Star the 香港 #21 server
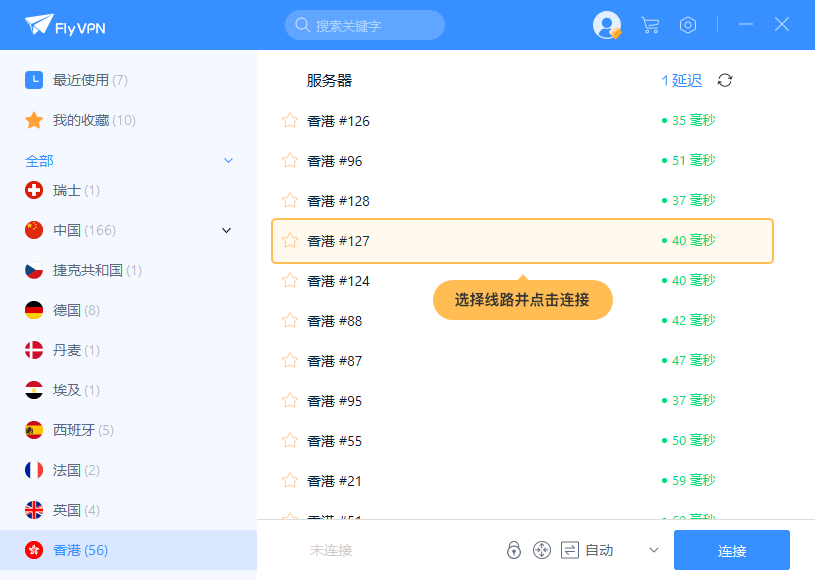Screen dimensions: 815x580 pos(290,481)
